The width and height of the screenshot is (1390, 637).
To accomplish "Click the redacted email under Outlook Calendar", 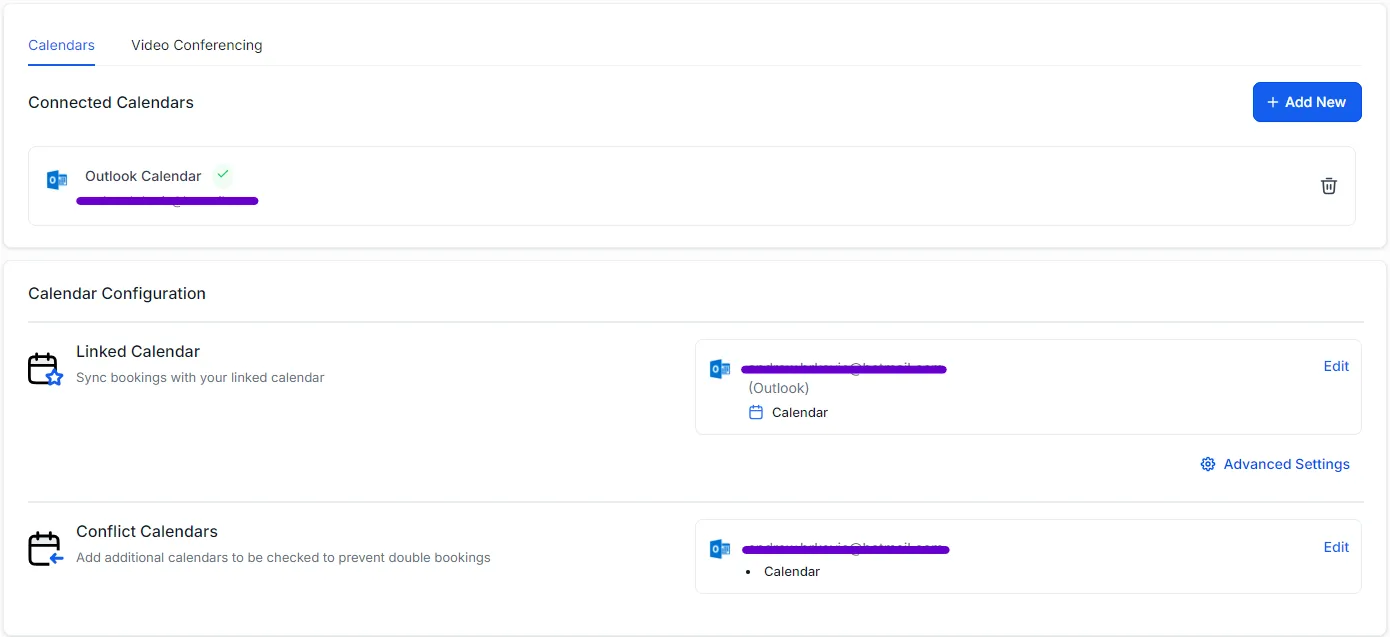I will pyautogui.click(x=167, y=200).
